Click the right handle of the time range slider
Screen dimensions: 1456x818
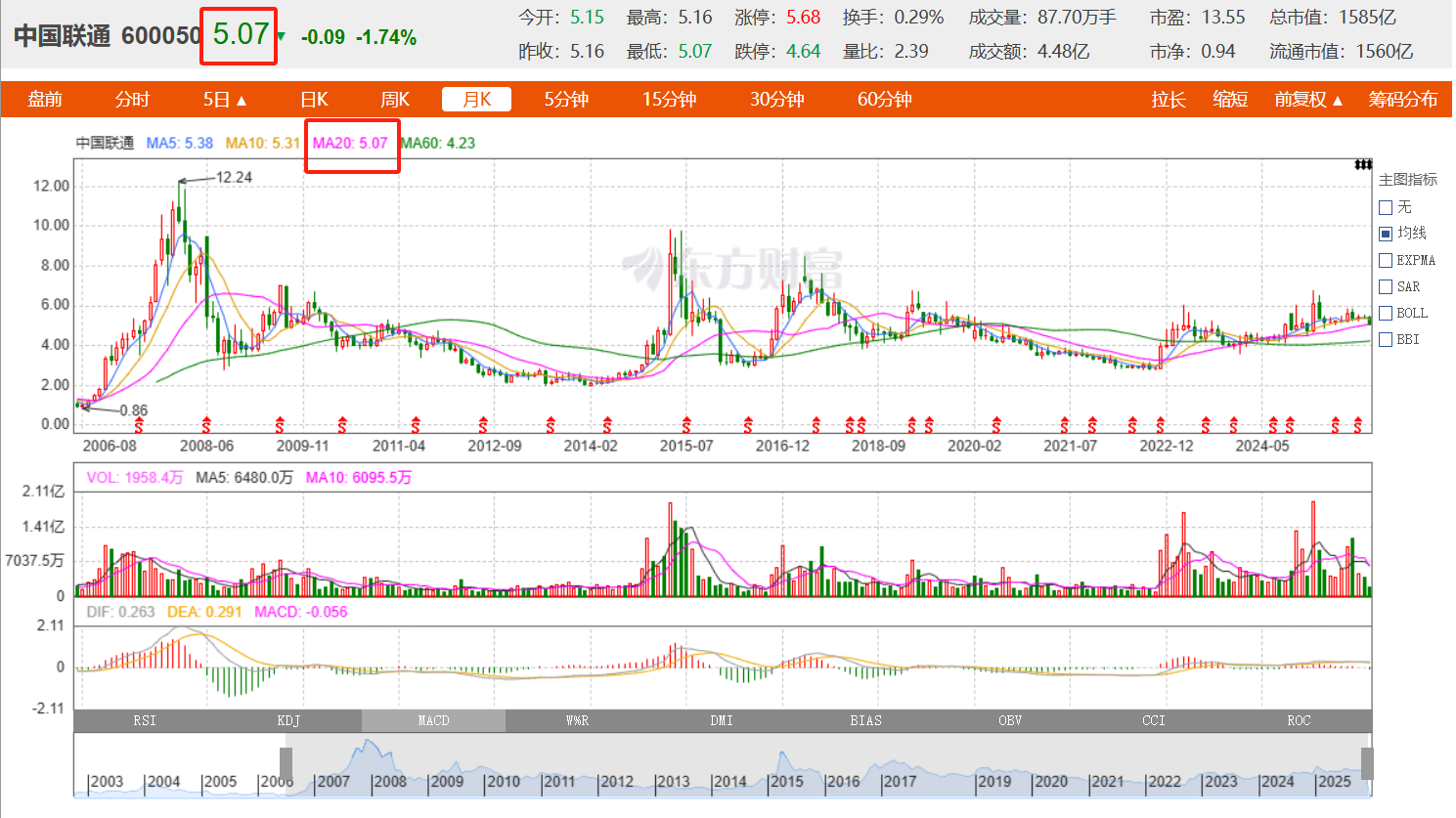[x=1367, y=763]
